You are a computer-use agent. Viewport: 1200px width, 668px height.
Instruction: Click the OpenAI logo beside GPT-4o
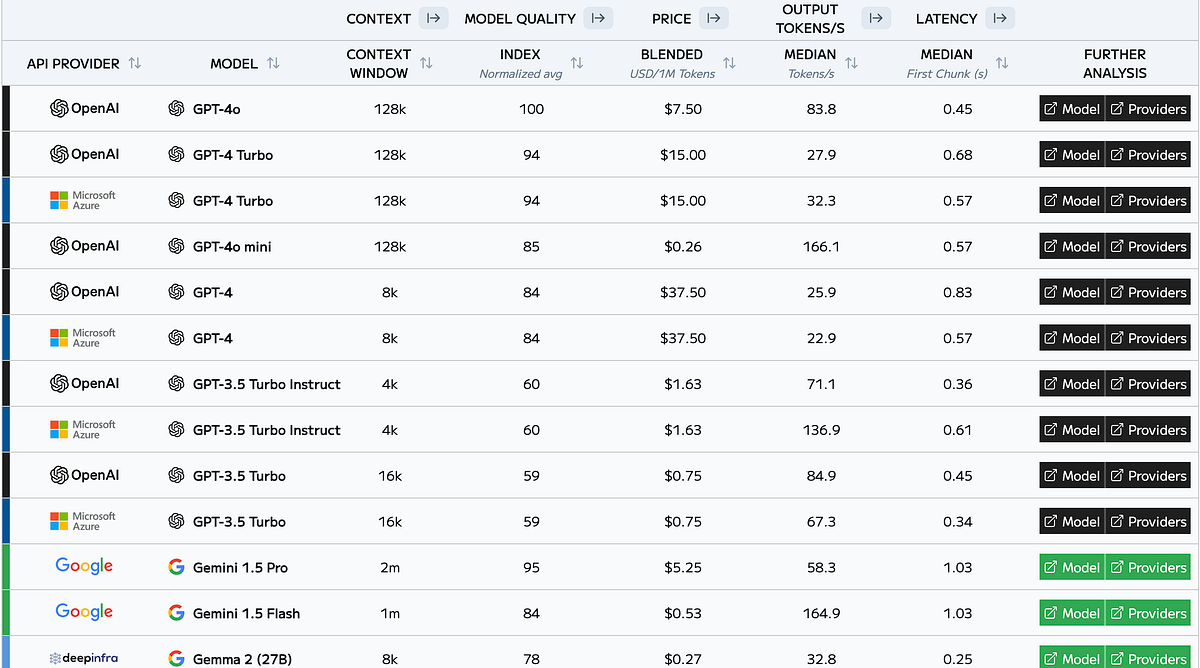pos(59,108)
